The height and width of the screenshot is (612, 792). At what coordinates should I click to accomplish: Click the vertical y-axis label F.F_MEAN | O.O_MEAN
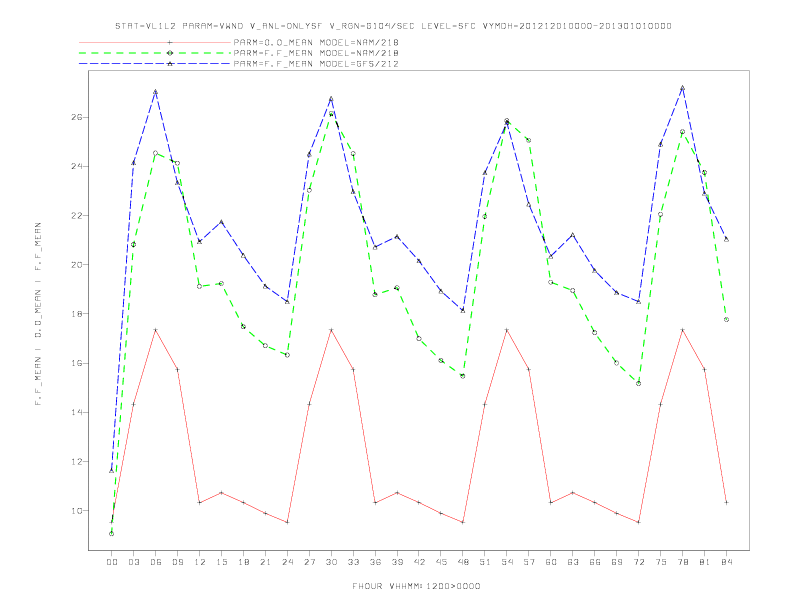click(x=38, y=314)
